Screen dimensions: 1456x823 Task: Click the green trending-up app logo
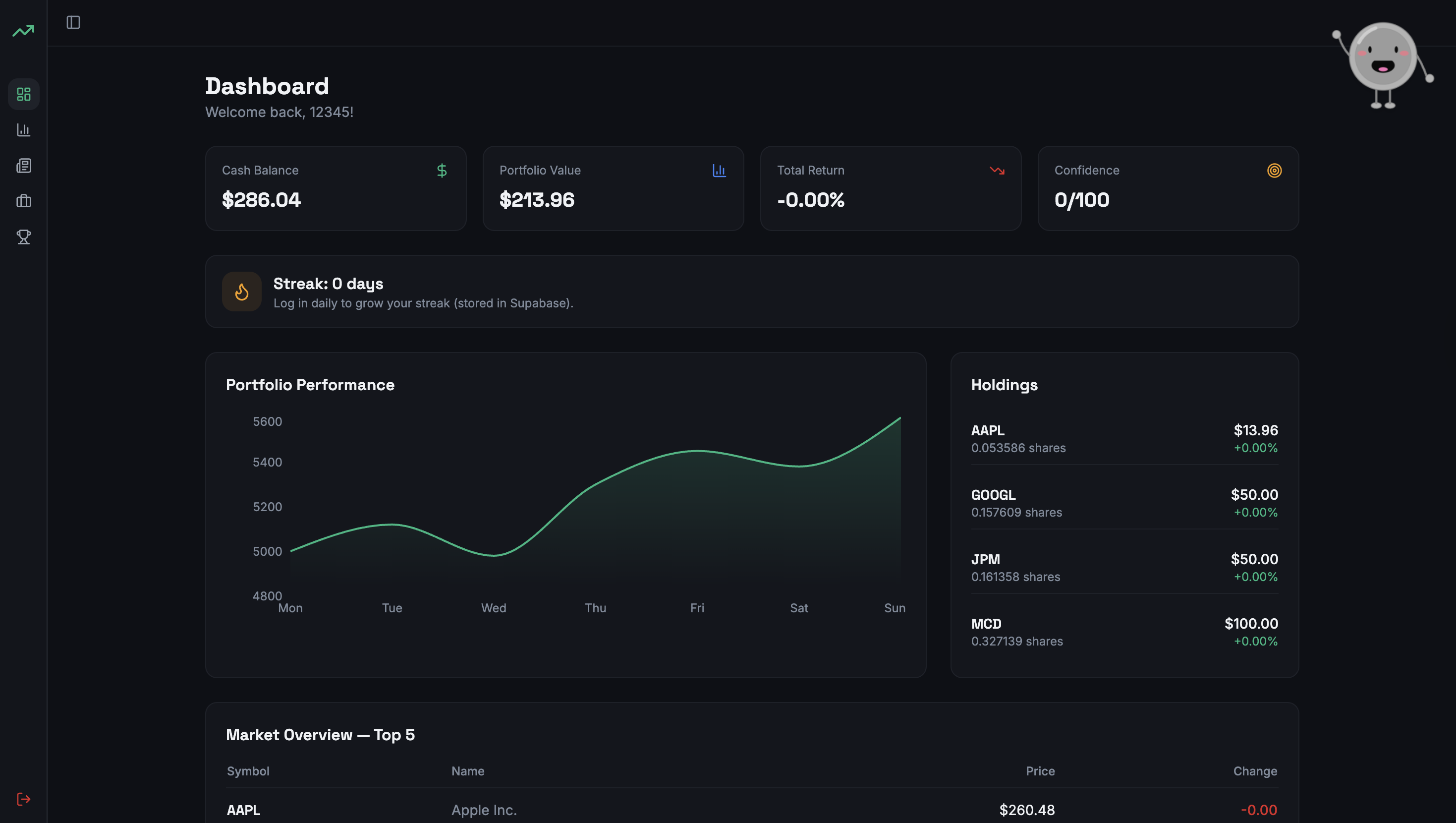23,31
